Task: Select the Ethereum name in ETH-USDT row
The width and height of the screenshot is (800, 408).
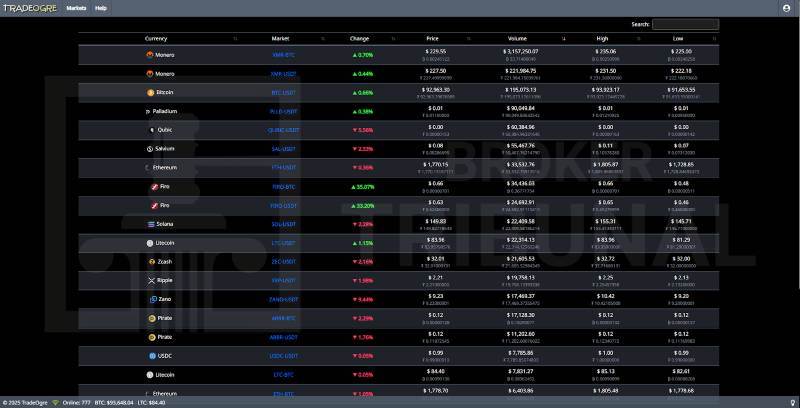Action: 165,167
